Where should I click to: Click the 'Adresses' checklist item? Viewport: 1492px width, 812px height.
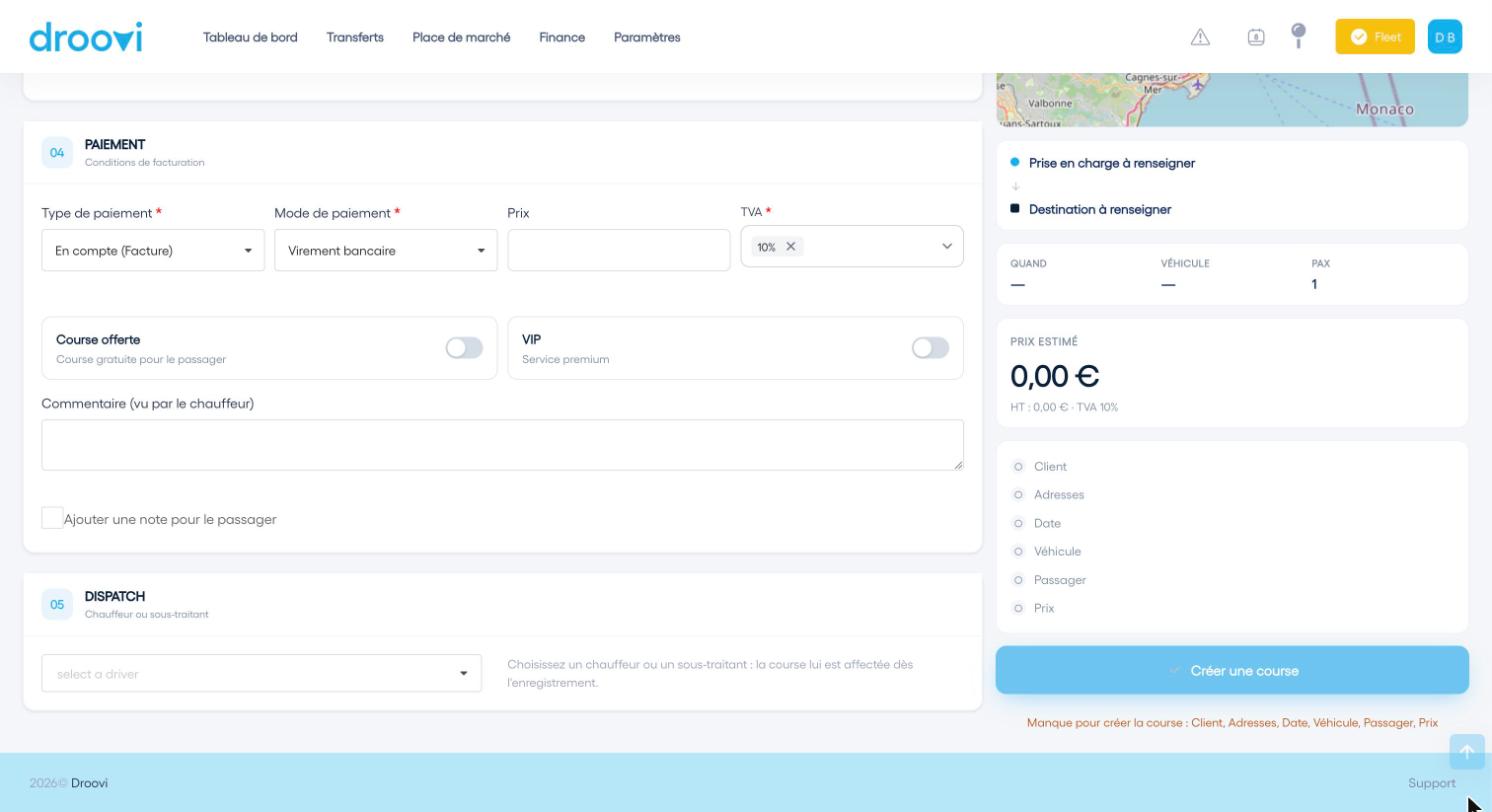[x=1059, y=495]
